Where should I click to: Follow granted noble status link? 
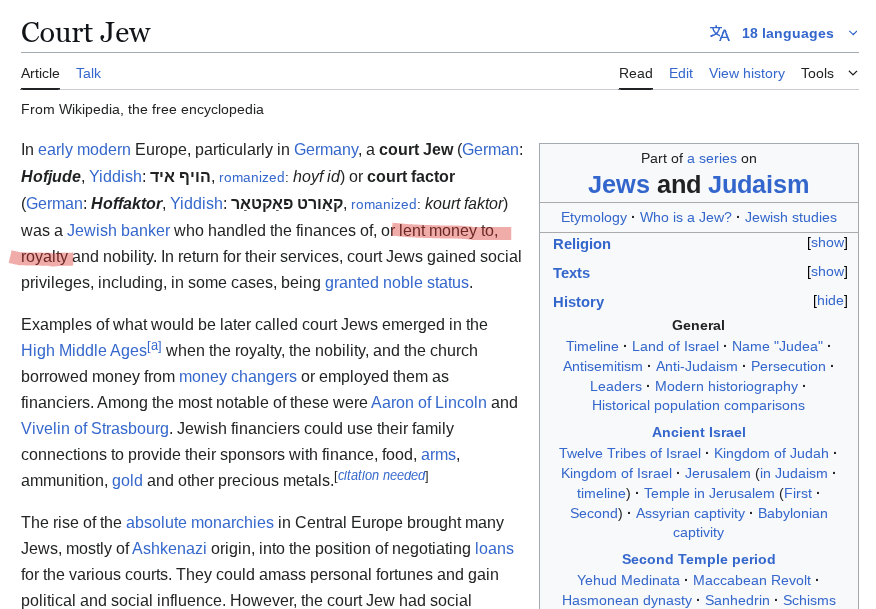pyautogui.click(x=397, y=283)
